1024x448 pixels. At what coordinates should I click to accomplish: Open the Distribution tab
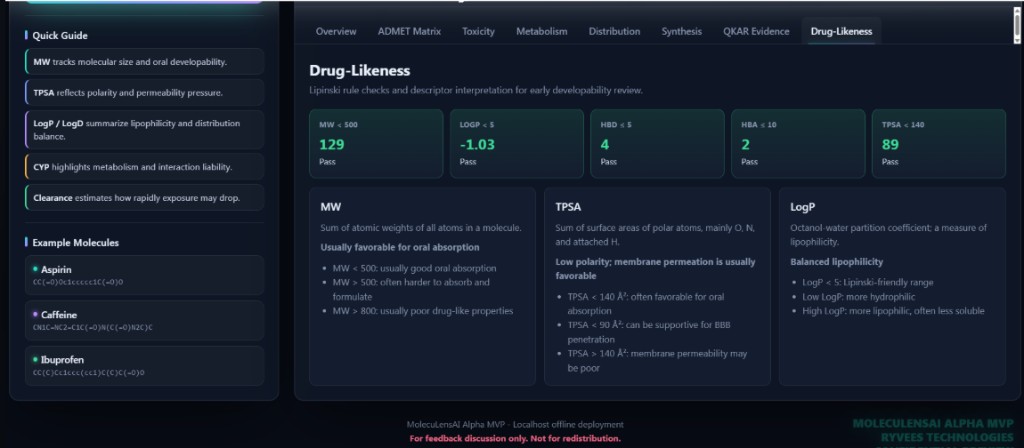(614, 31)
